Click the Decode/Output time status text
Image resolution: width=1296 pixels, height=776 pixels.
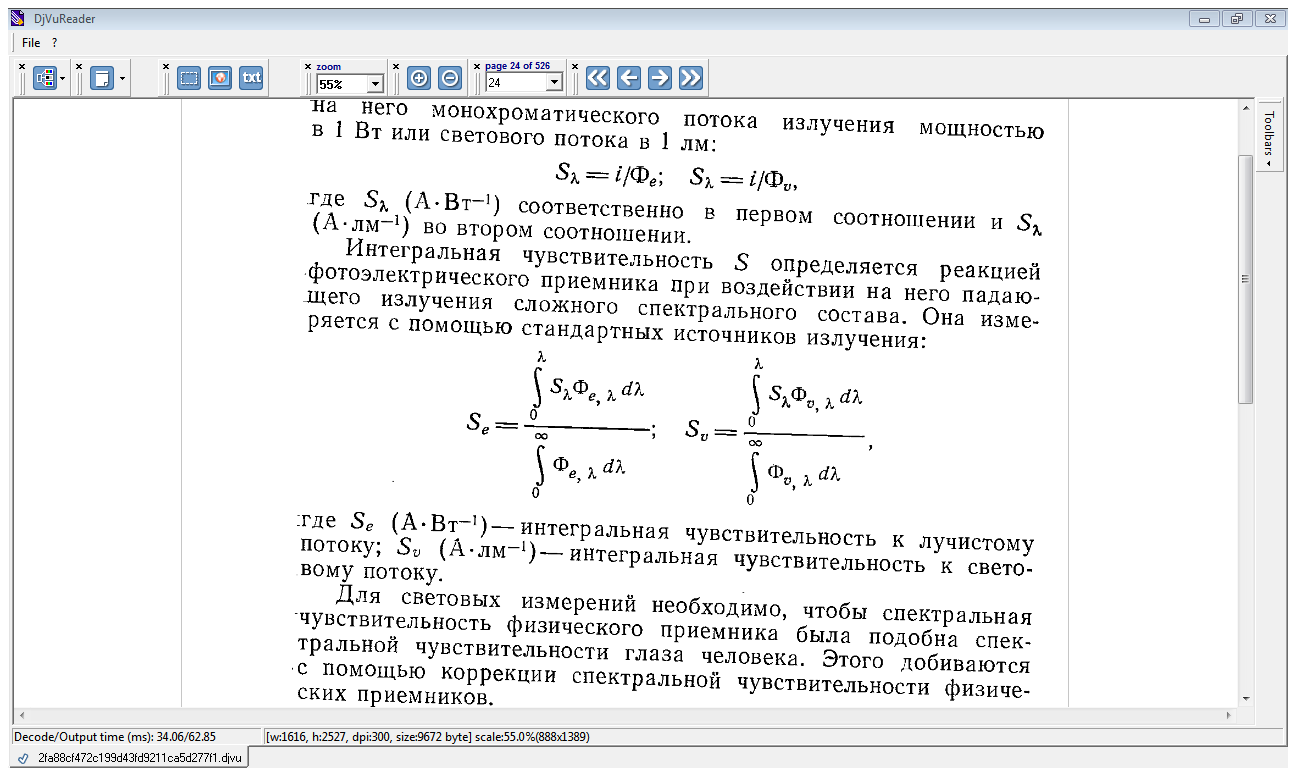115,736
